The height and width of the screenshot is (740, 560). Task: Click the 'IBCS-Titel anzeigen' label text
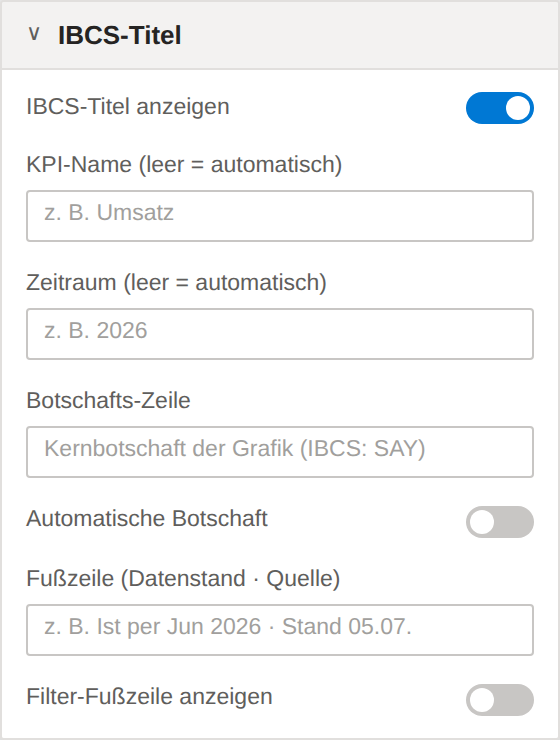click(x=128, y=107)
